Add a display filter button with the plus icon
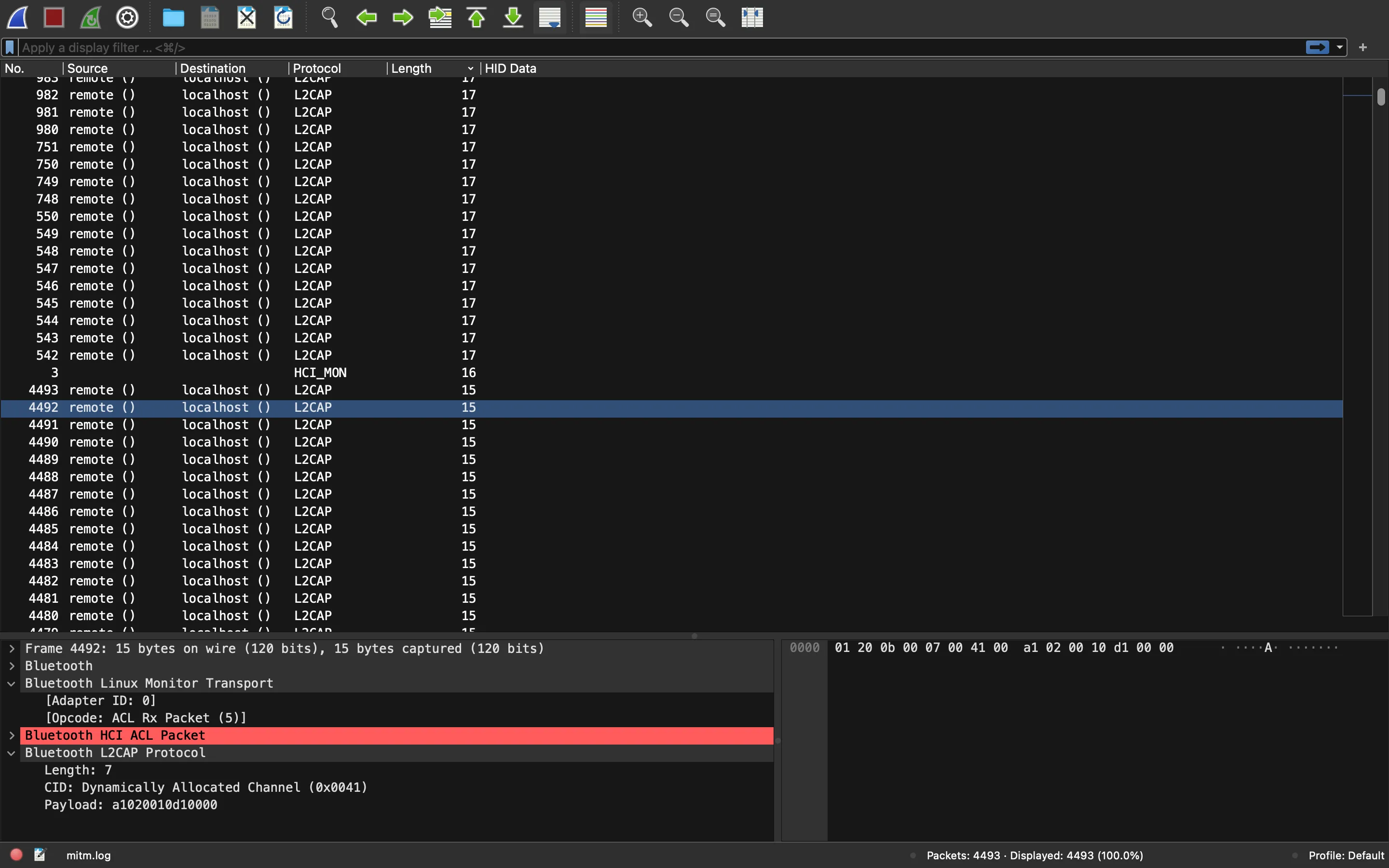Screen dimensions: 1389x868 pyautogui.click(x=1363, y=47)
